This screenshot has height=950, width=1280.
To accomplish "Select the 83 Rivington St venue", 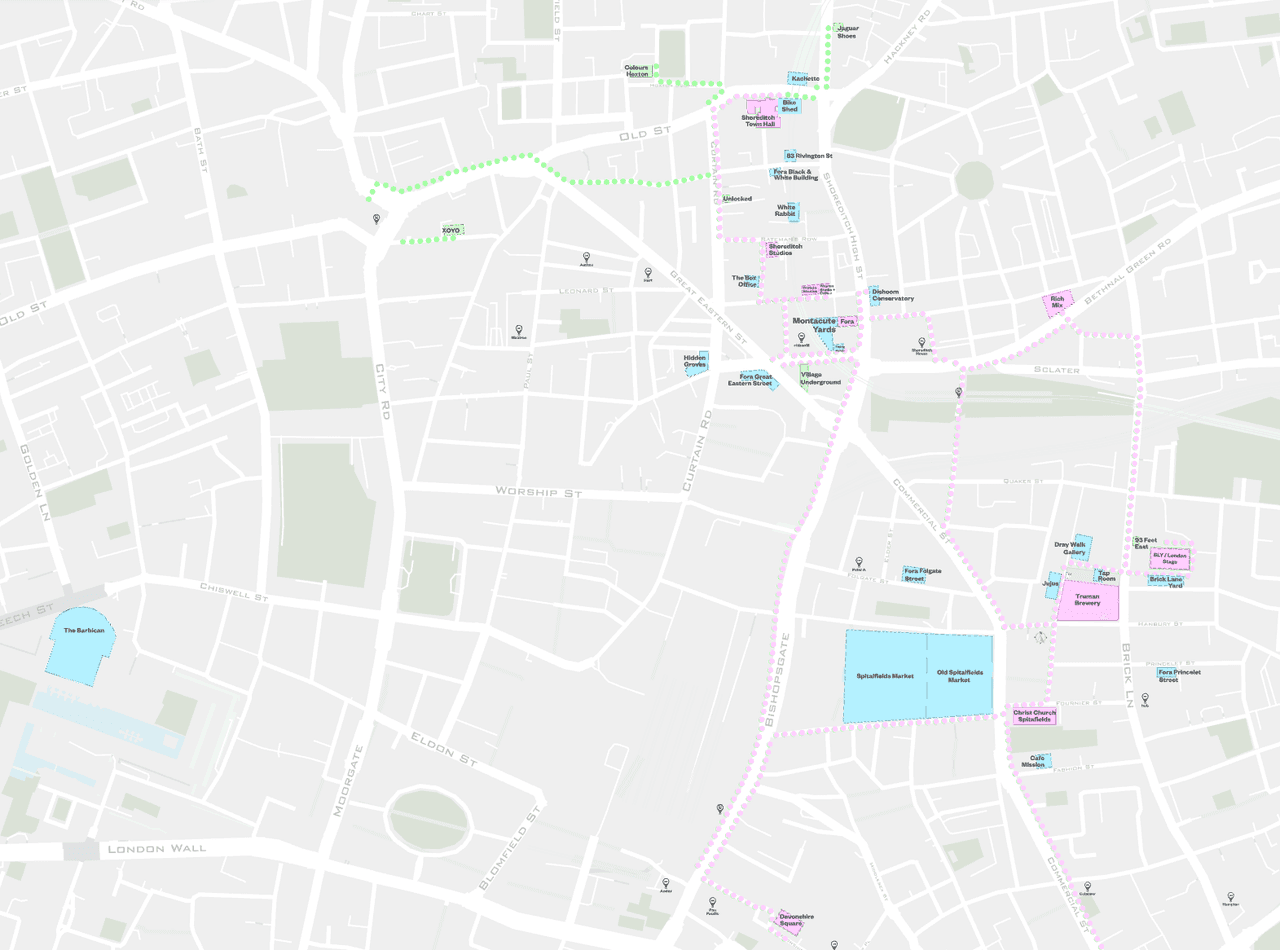I will pos(808,156).
